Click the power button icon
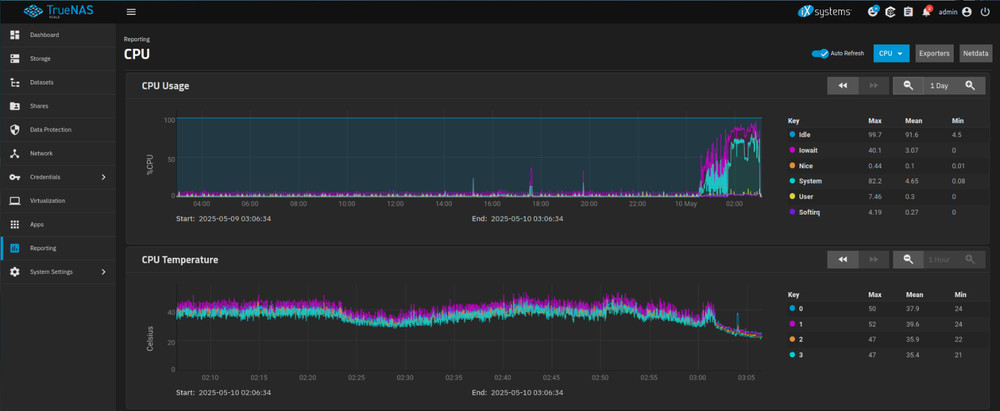 point(985,11)
